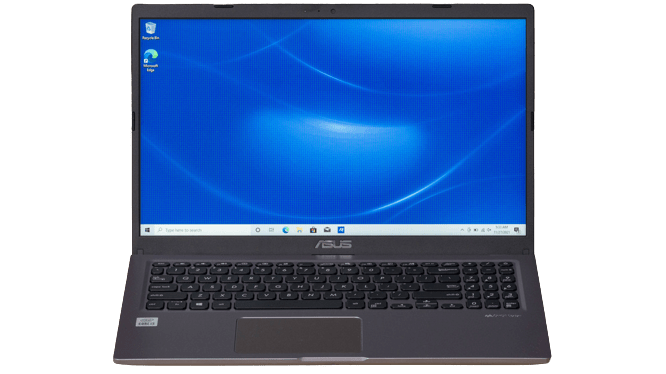Open the Mail app on the taskbar

(327, 230)
